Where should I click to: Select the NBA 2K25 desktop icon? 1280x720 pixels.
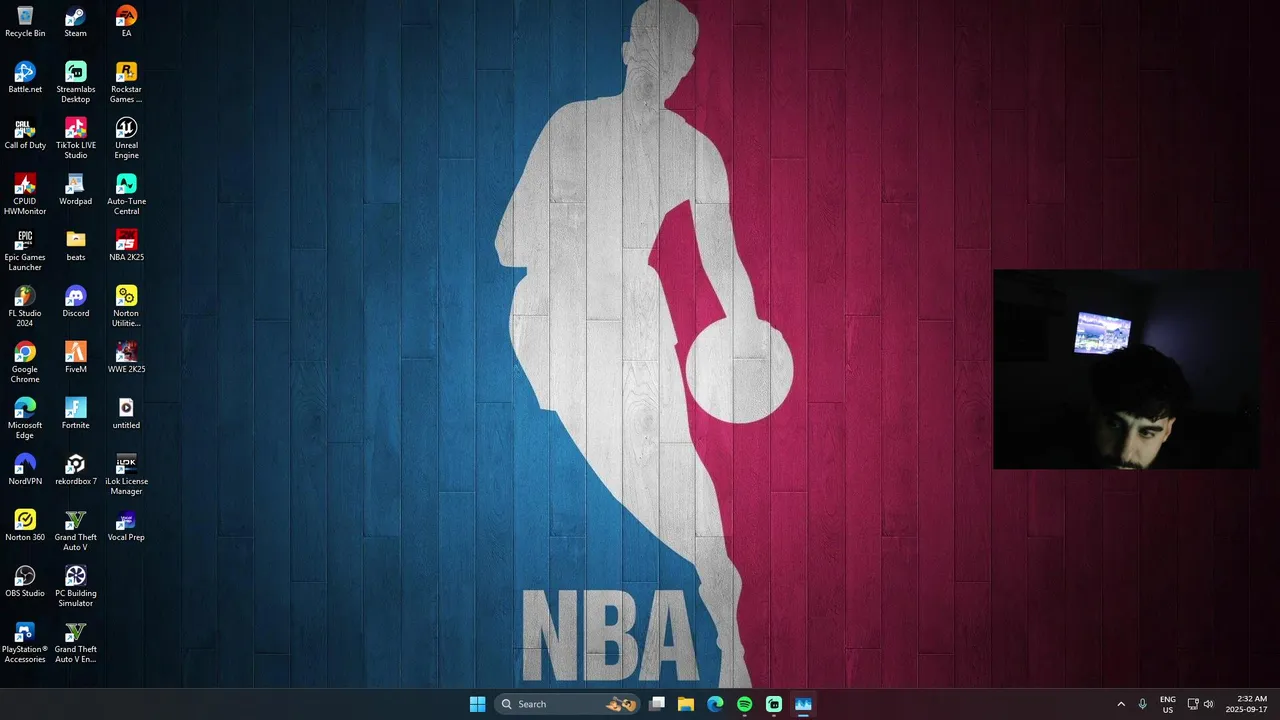[126, 246]
